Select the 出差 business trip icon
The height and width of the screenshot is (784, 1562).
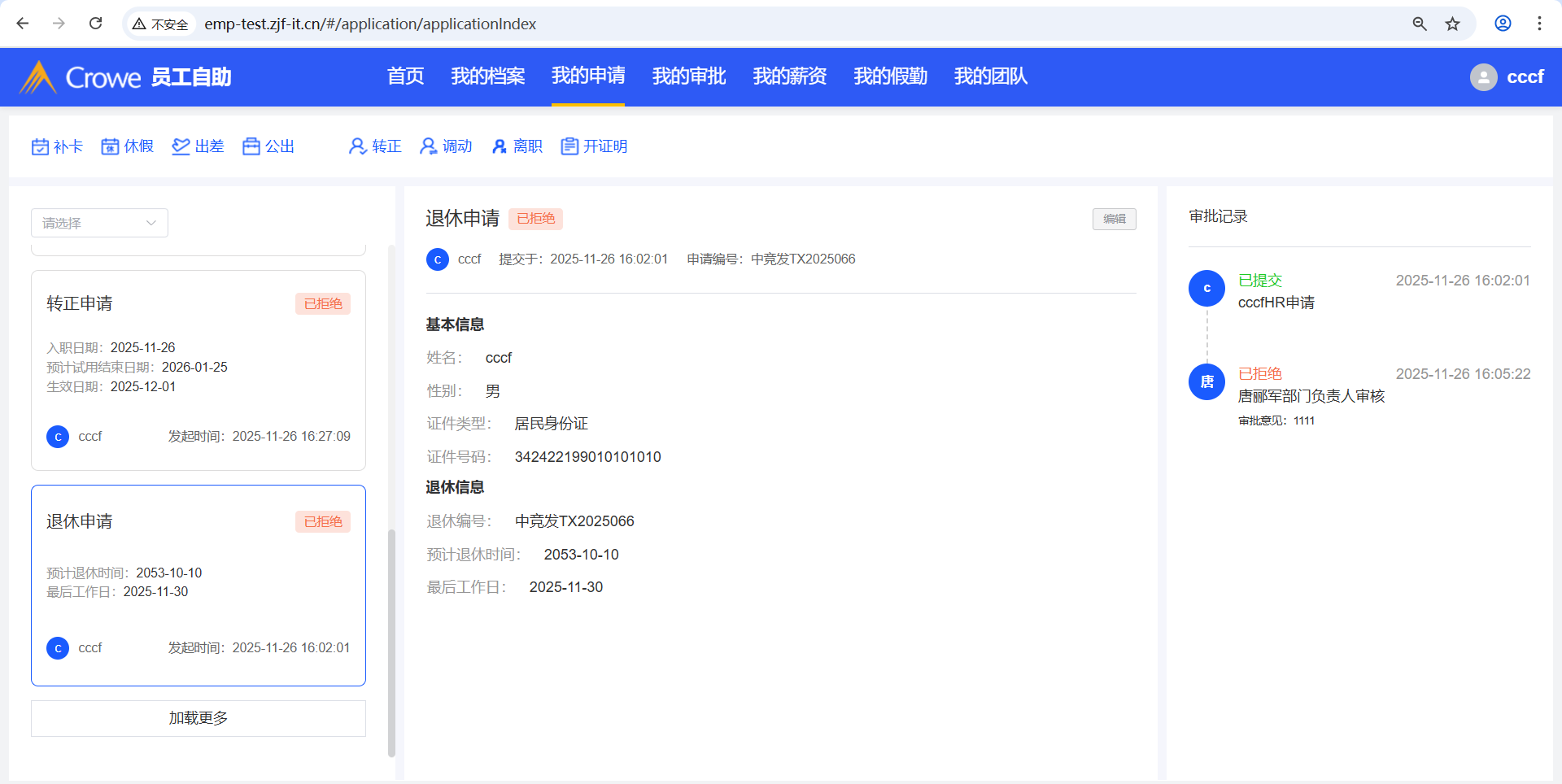[181, 146]
